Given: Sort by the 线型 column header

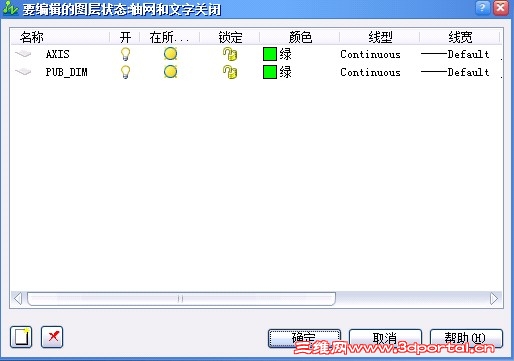Looking at the screenshot, I should click(380, 37).
